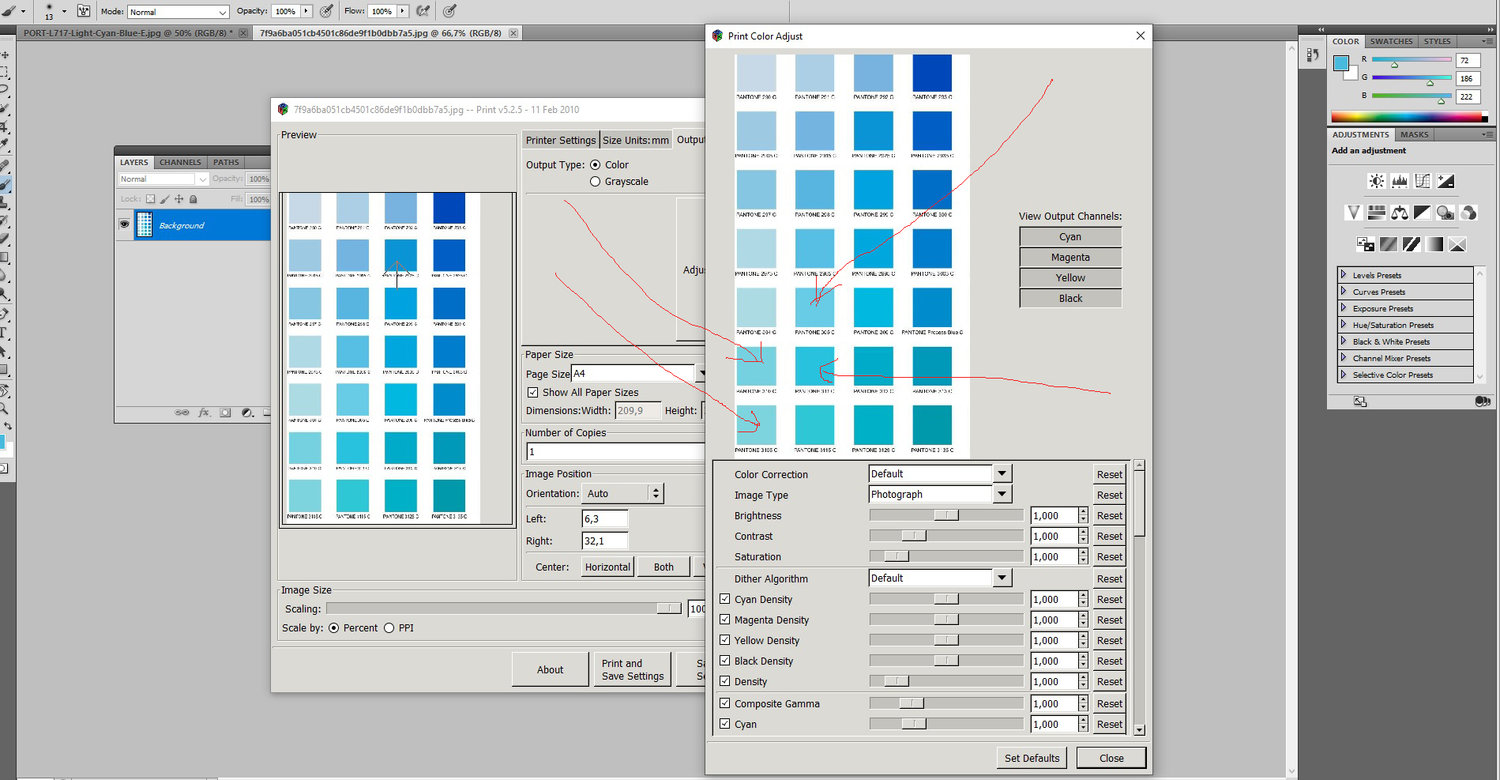This screenshot has height=780, width=1500.
Task: Click the Number of Copies field
Action: tap(615, 452)
